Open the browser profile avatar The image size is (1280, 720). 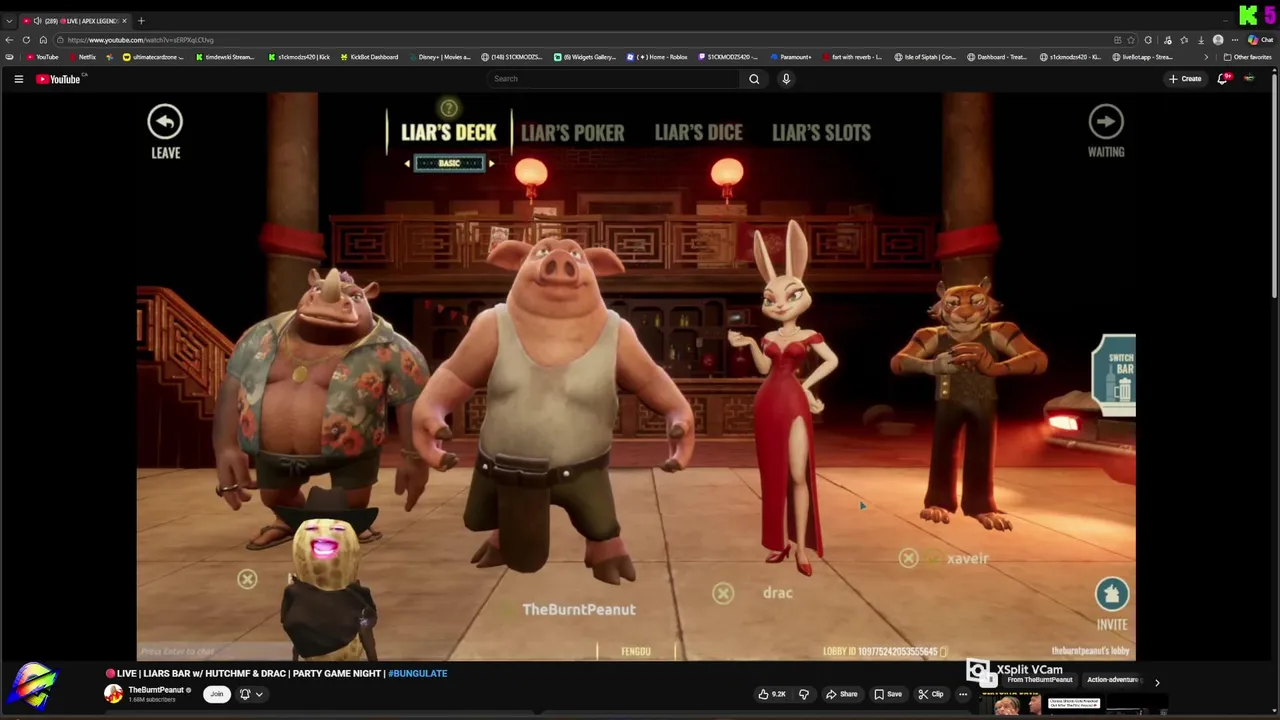pos(1218,40)
